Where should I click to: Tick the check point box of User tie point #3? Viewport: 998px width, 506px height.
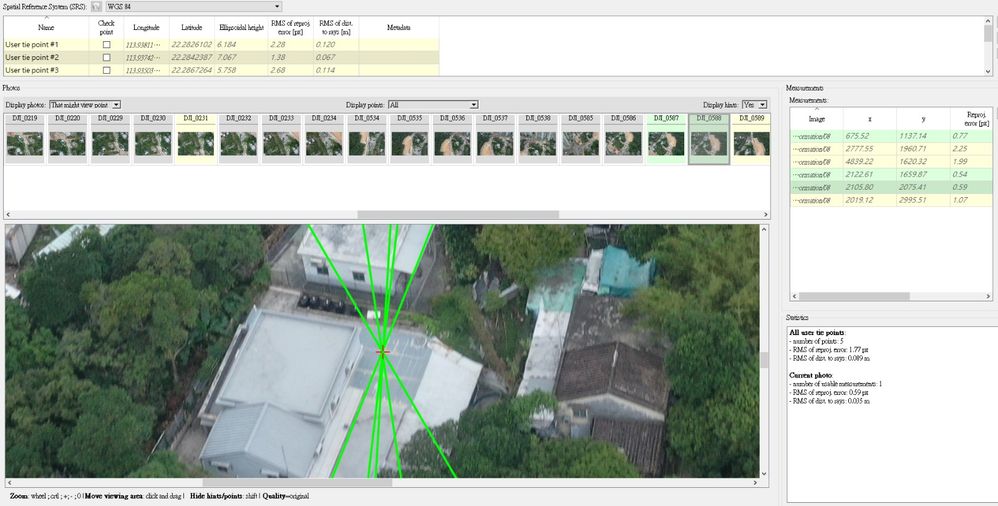pos(106,70)
